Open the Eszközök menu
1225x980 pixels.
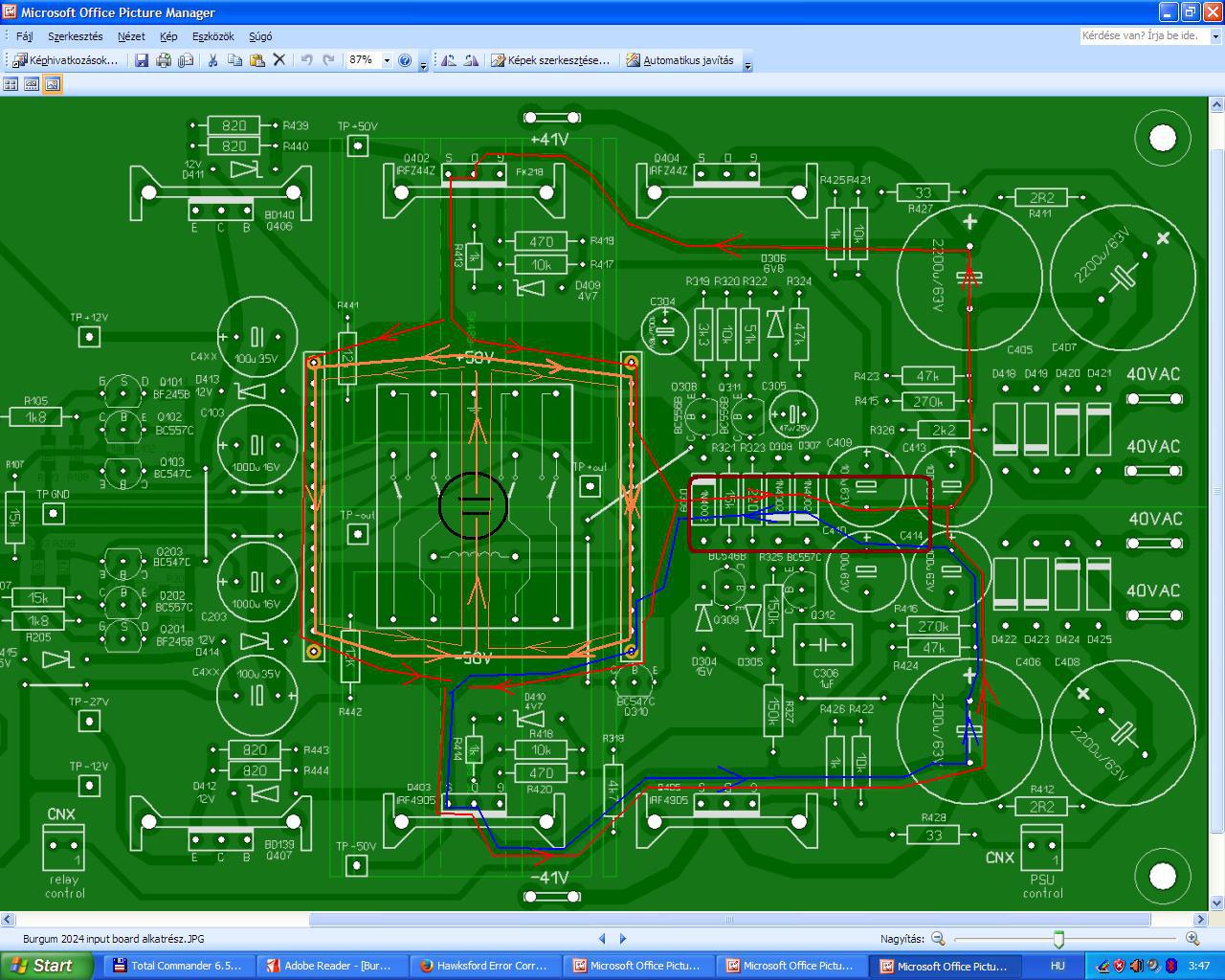pos(212,36)
